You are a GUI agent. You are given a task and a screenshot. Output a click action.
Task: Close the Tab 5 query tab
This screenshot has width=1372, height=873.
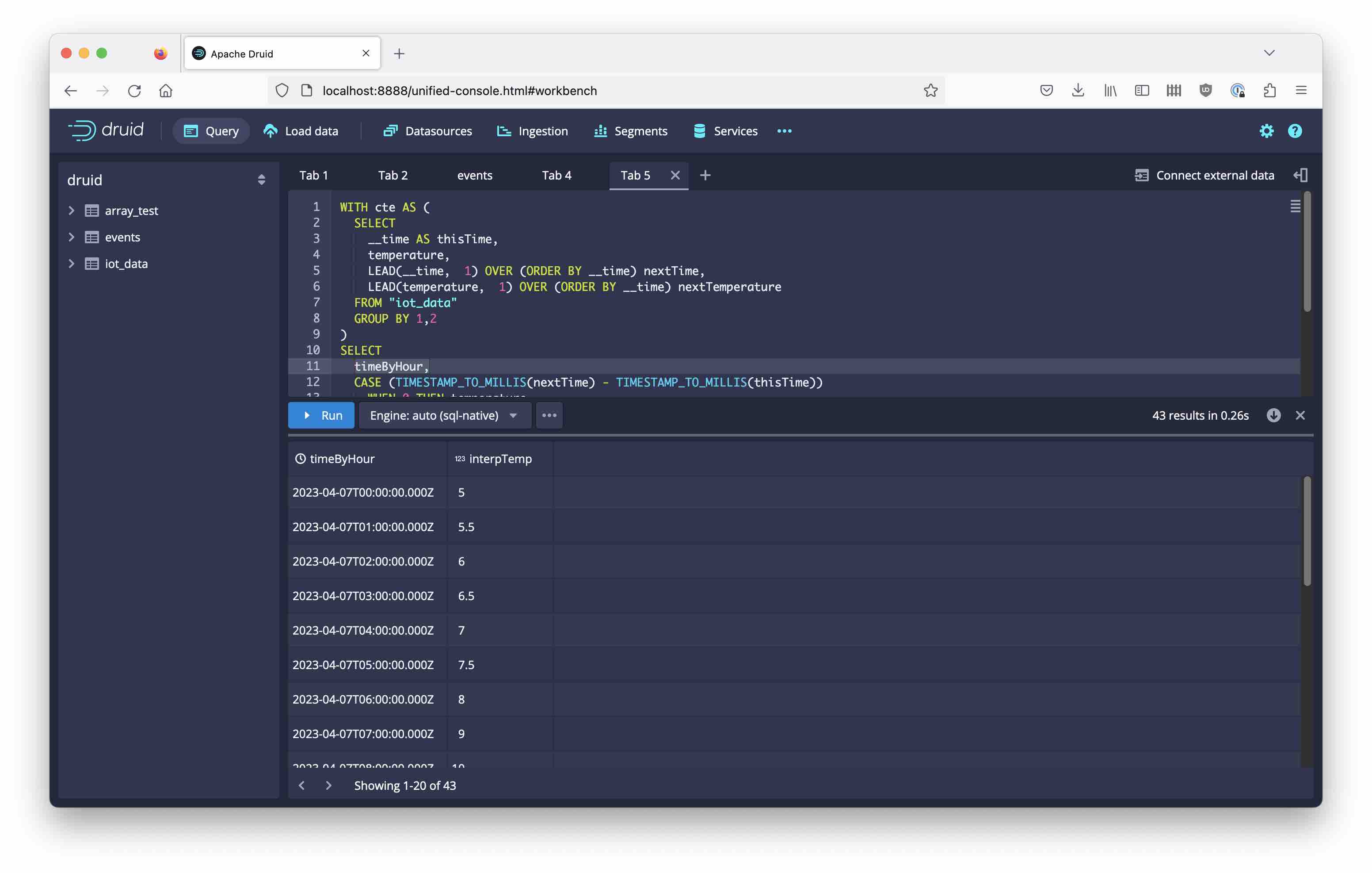pos(675,175)
